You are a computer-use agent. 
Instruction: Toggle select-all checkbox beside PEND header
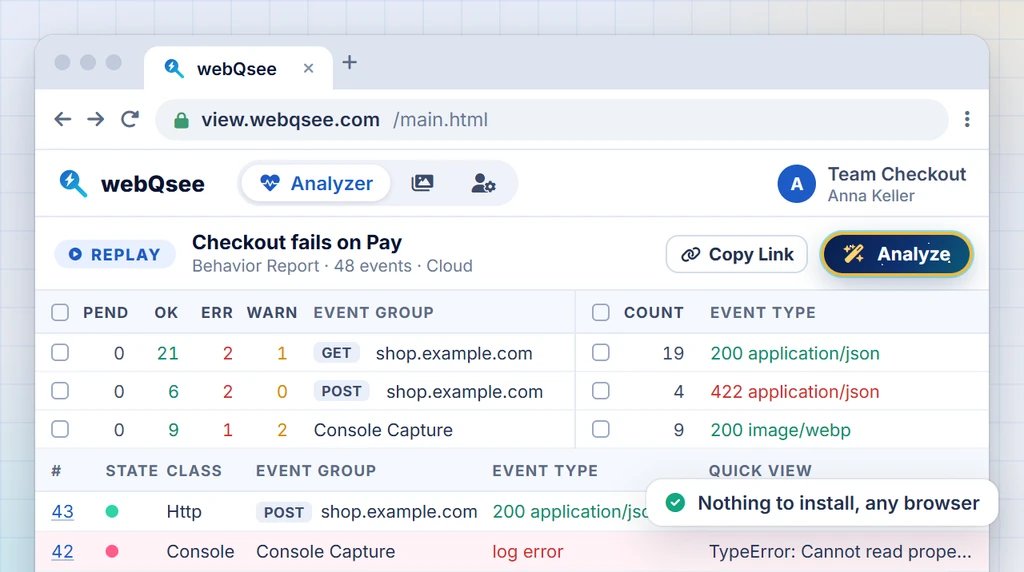point(60,313)
